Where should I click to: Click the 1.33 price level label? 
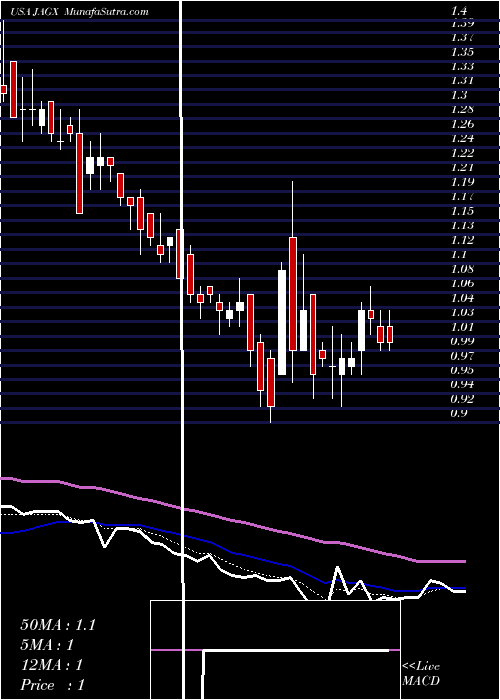coord(462,67)
